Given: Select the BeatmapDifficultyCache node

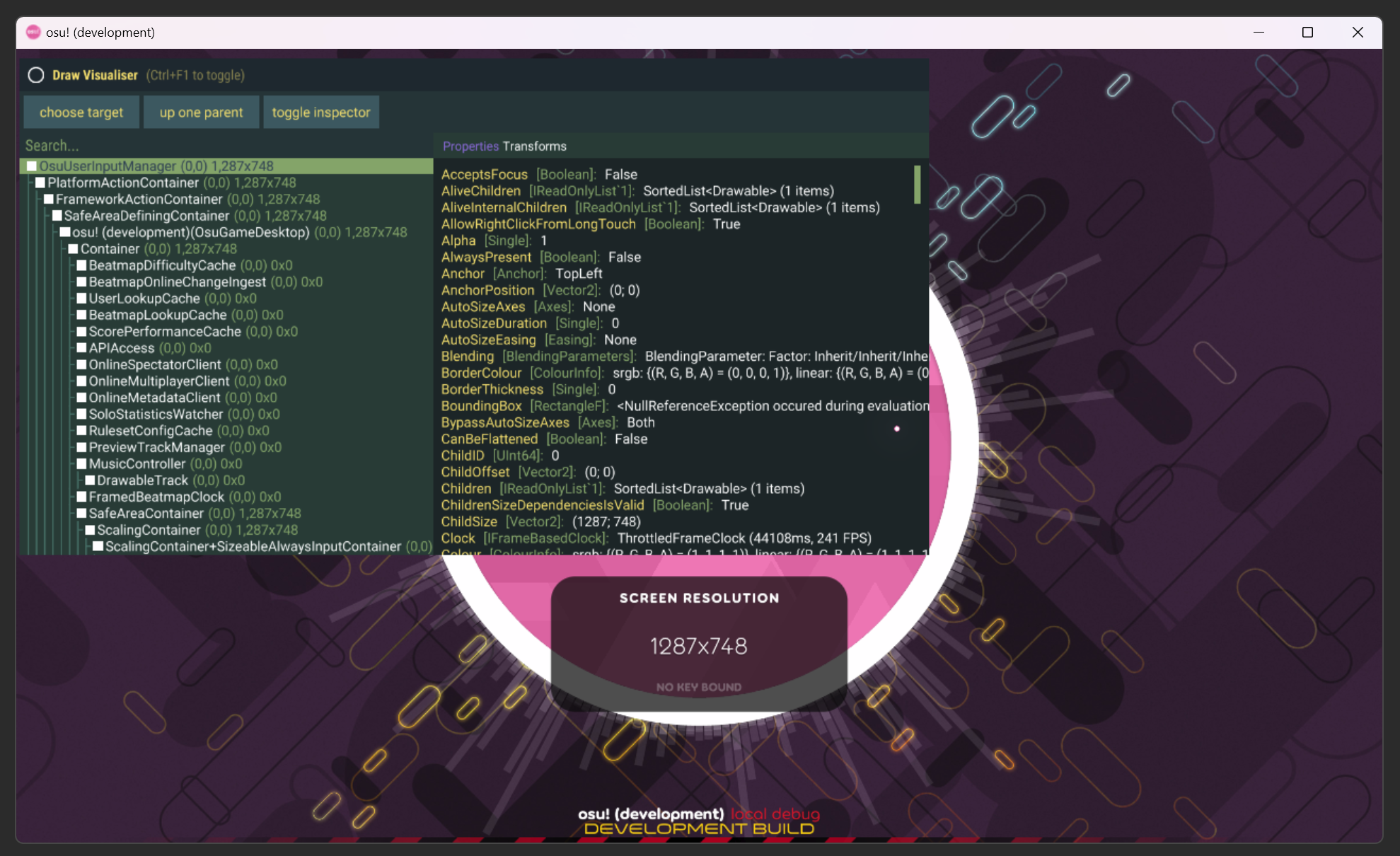Looking at the screenshot, I should tap(162, 265).
